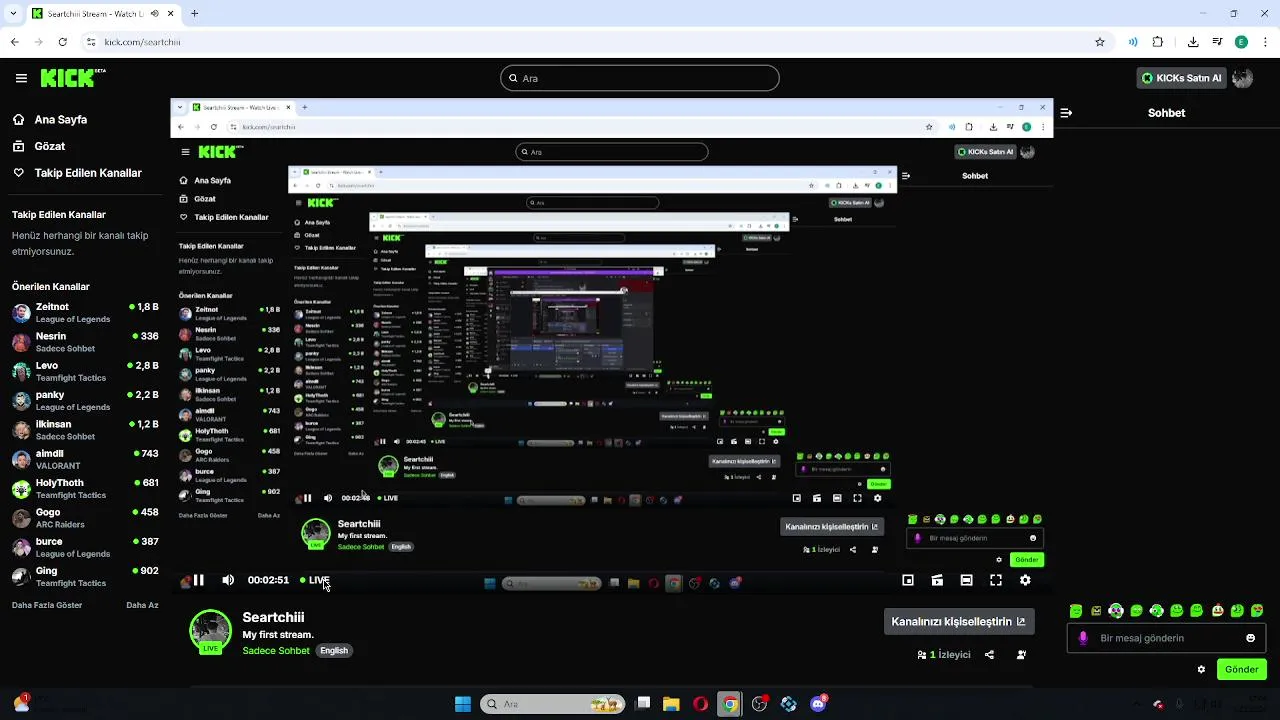
Task: Pick the yellow square-face emote in the main chat emote row
Action: tap(1096, 610)
